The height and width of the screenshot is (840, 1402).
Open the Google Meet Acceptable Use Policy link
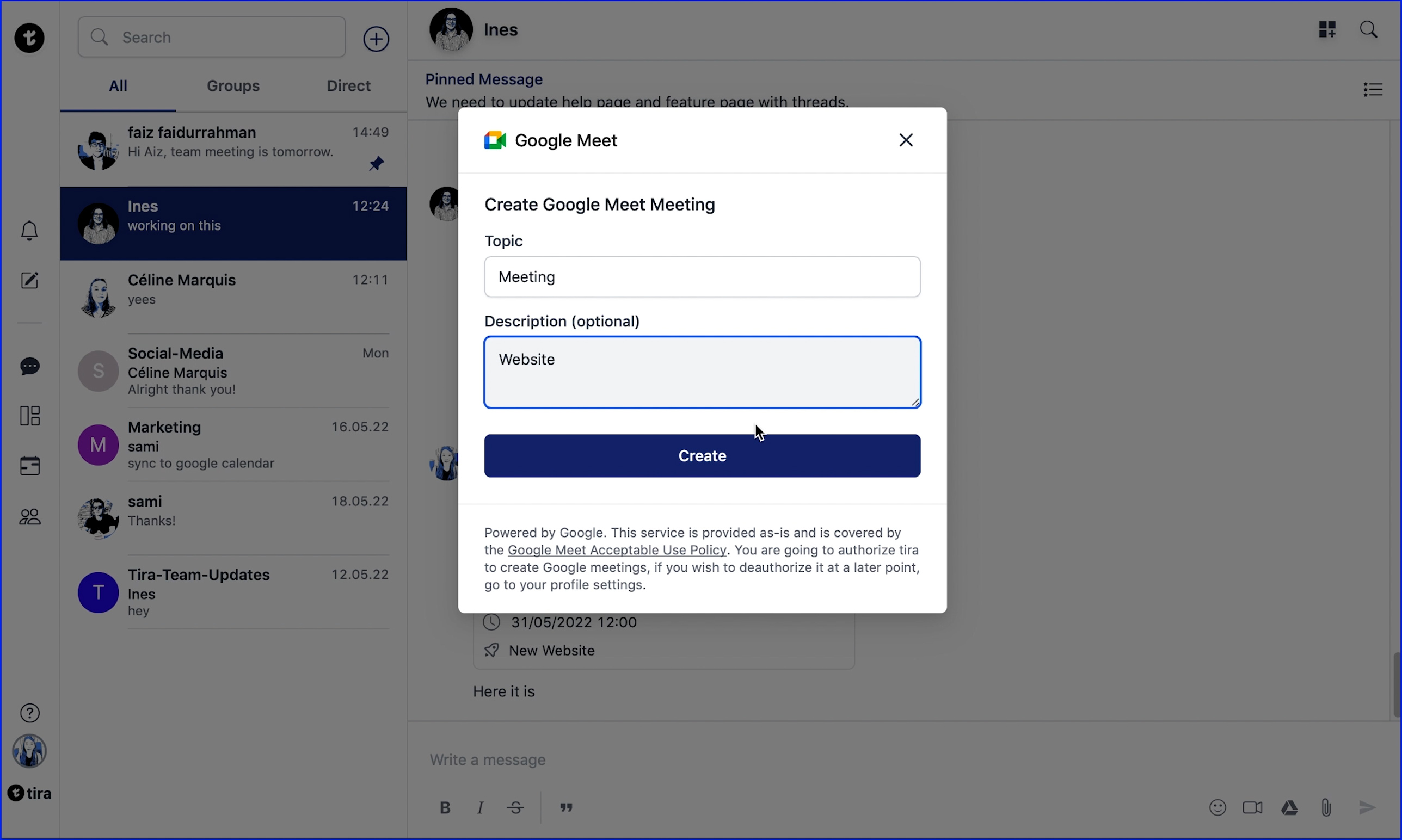tap(616, 550)
